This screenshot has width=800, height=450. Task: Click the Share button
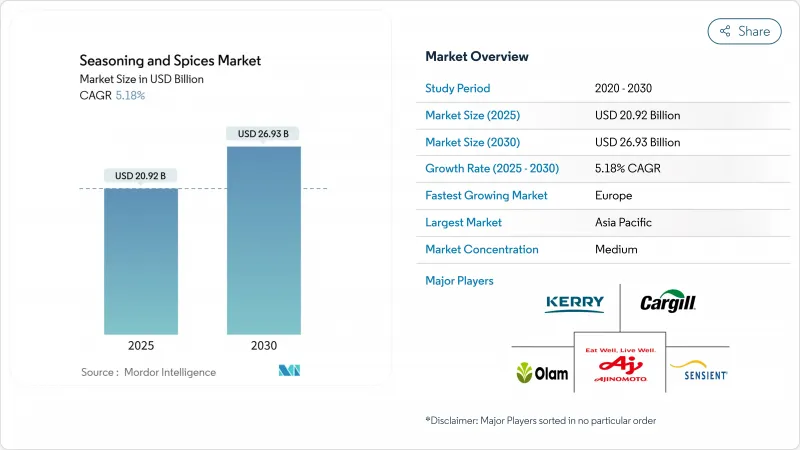(744, 31)
